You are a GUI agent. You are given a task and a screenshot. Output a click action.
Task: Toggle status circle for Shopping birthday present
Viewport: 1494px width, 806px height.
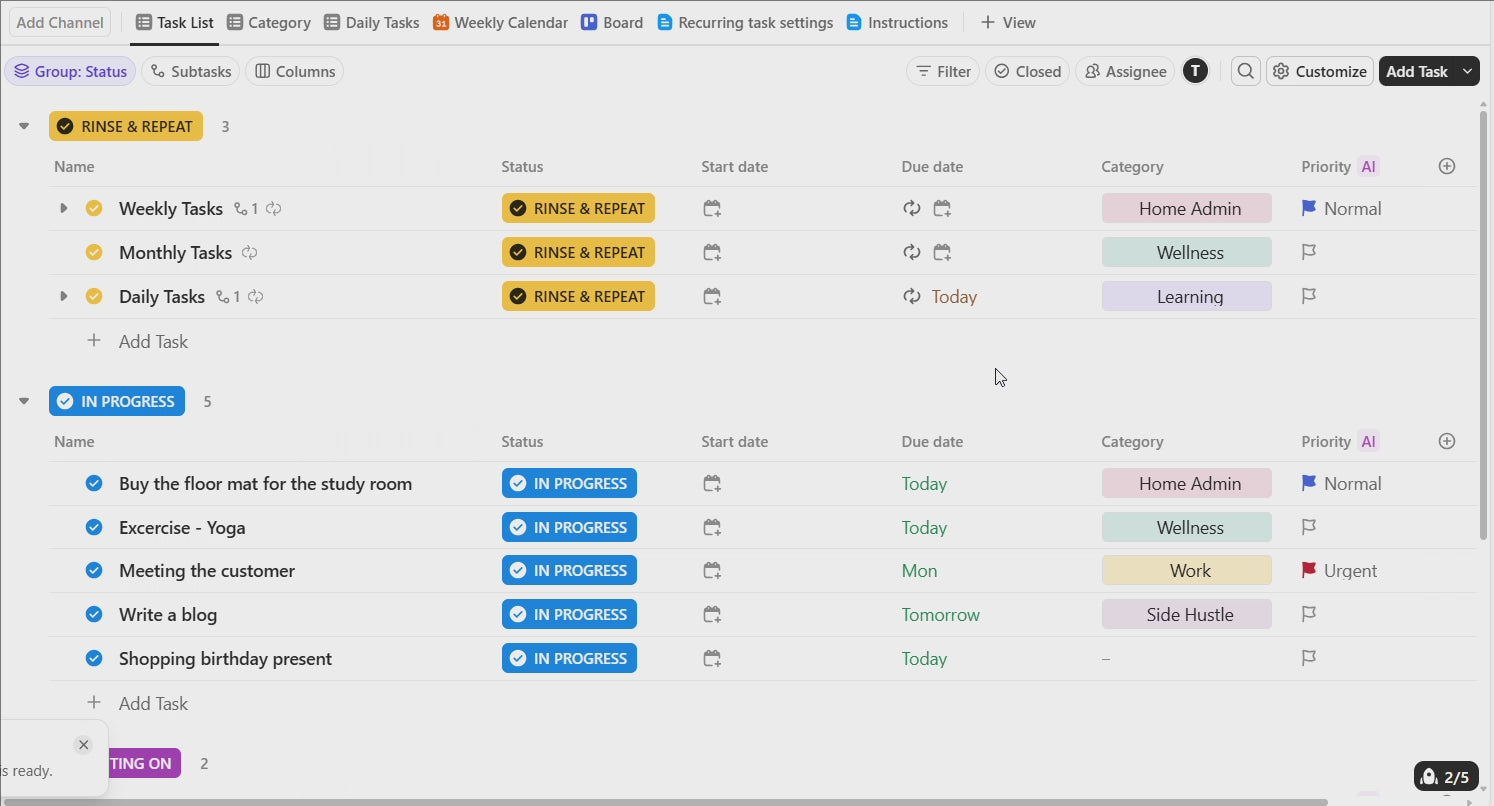94,658
